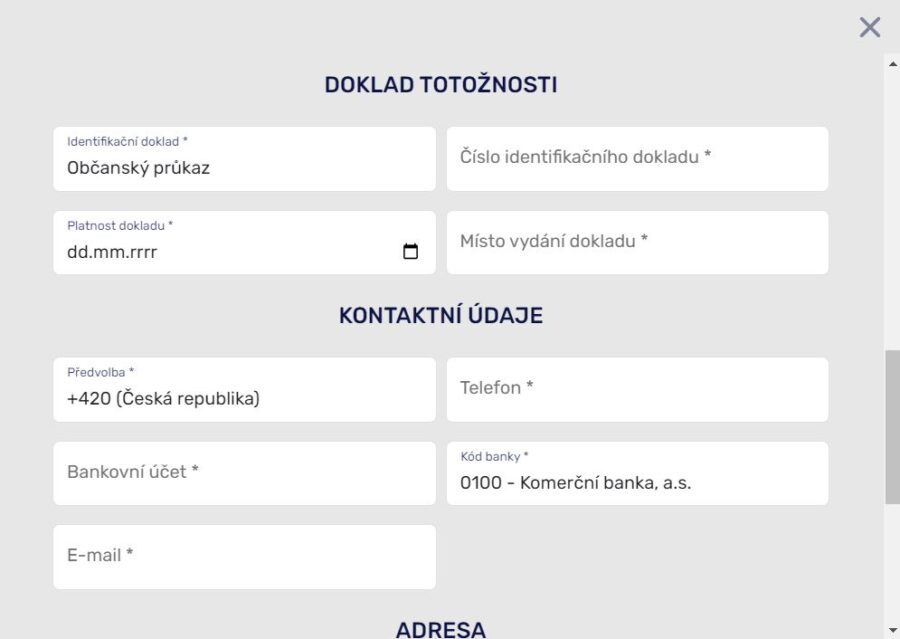Open the Kód banky dropdown
This screenshot has width=900, height=639.
(637, 474)
